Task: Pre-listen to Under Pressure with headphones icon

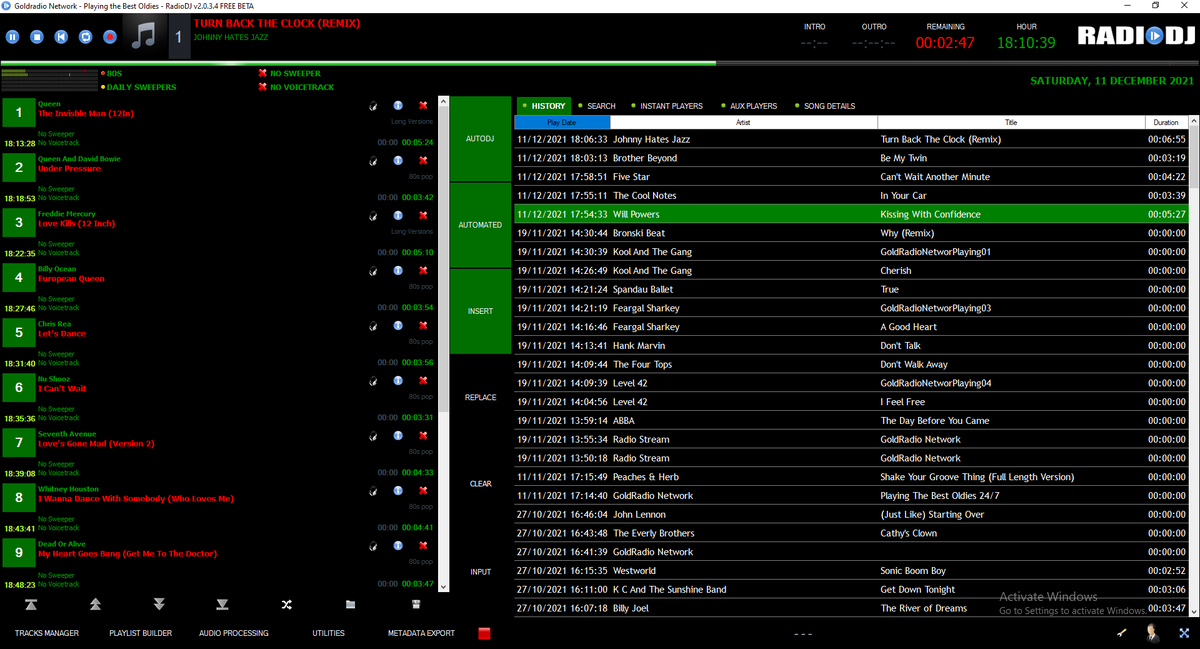Action: 373,160
